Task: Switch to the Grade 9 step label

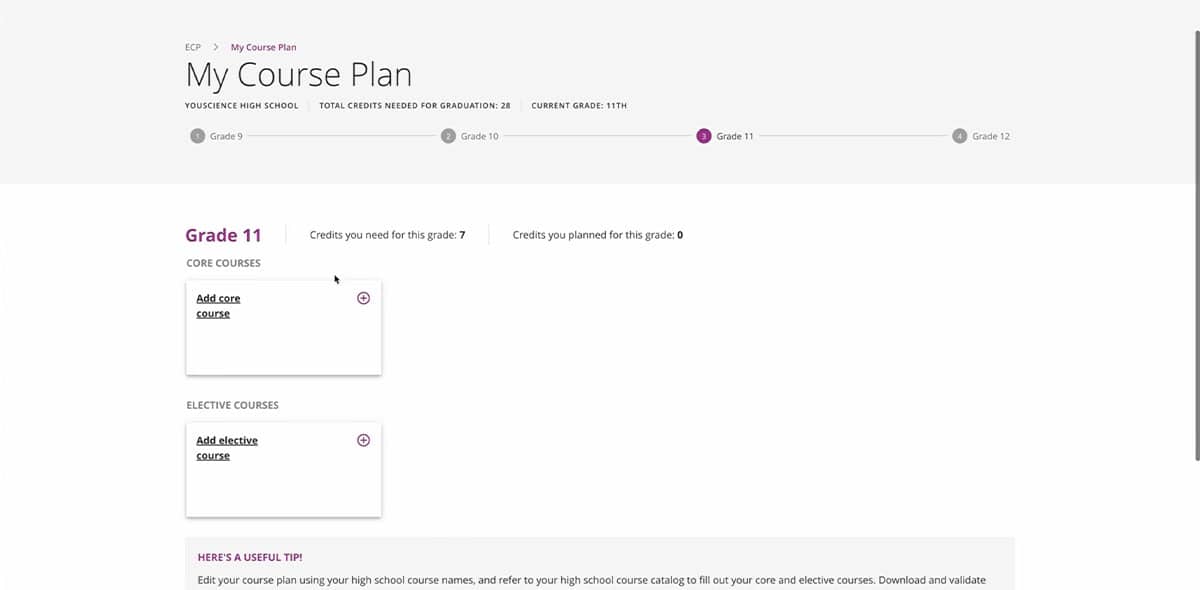Action: coord(226,136)
